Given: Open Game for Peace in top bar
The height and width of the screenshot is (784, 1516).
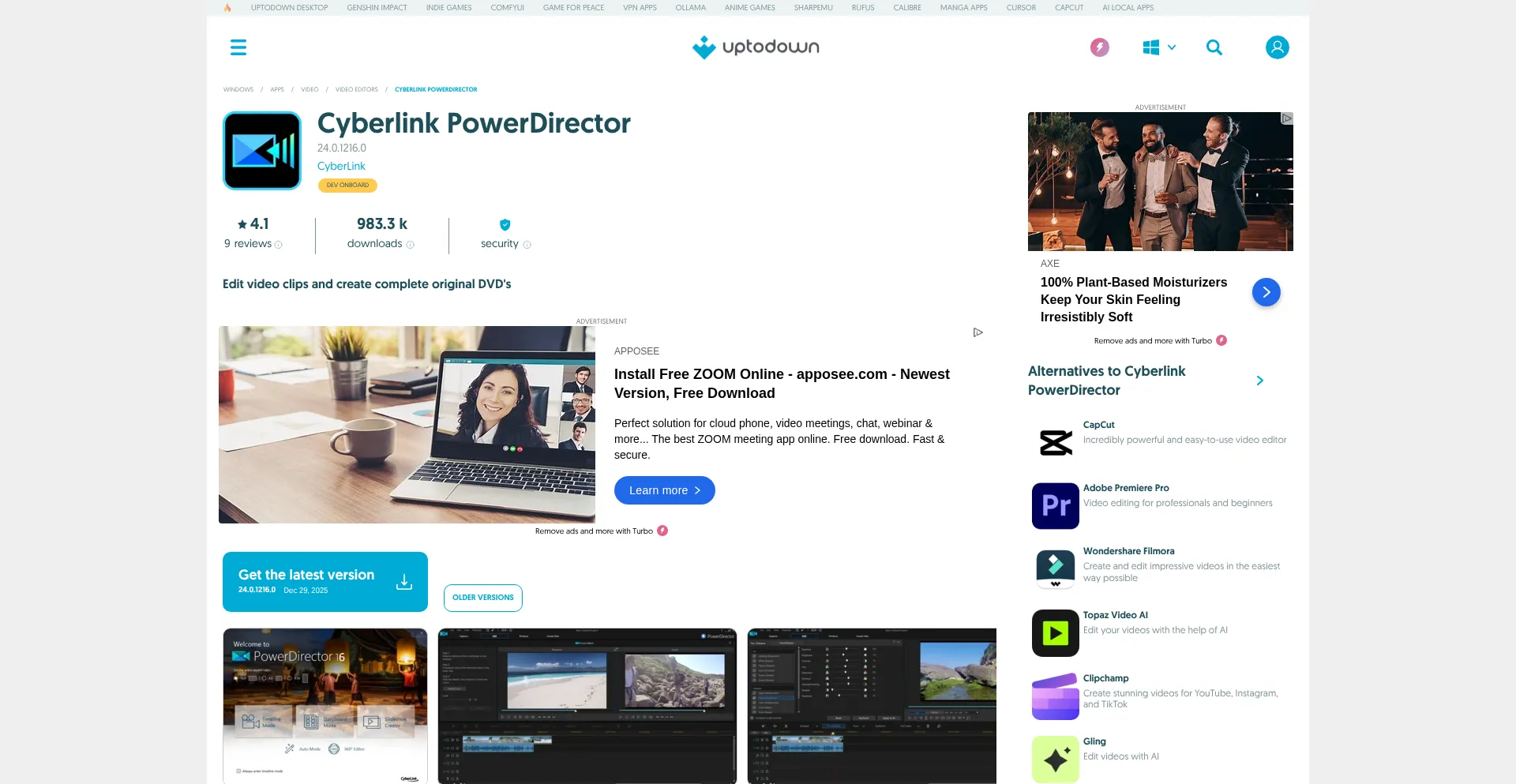Looking at the screenshot, I should pyautogui.click(x=574, y=8).
